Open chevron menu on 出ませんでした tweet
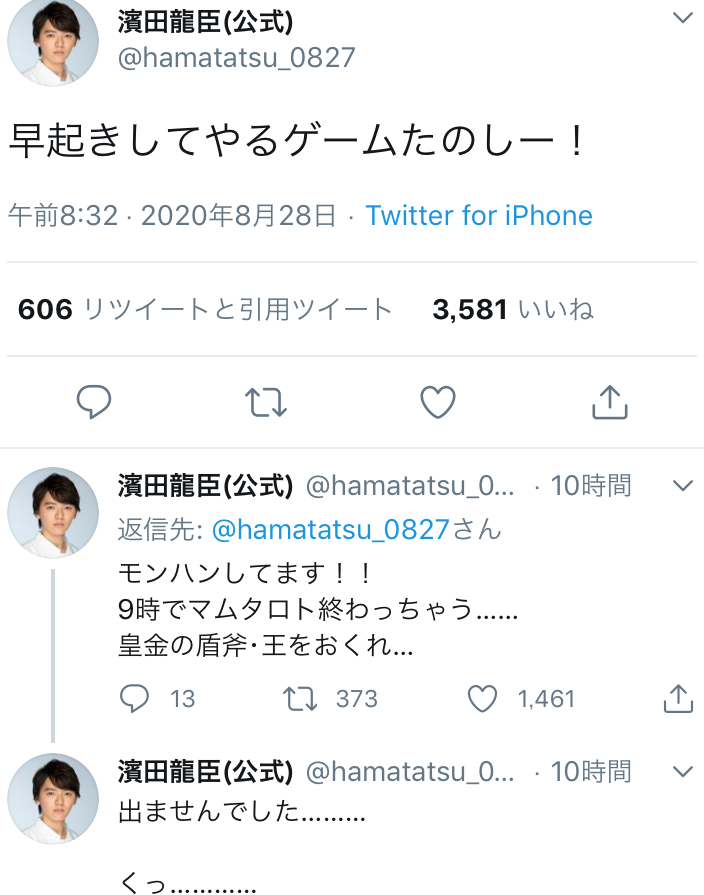The width and height of the screenshot is (704, 895). (x=683, y=772)
